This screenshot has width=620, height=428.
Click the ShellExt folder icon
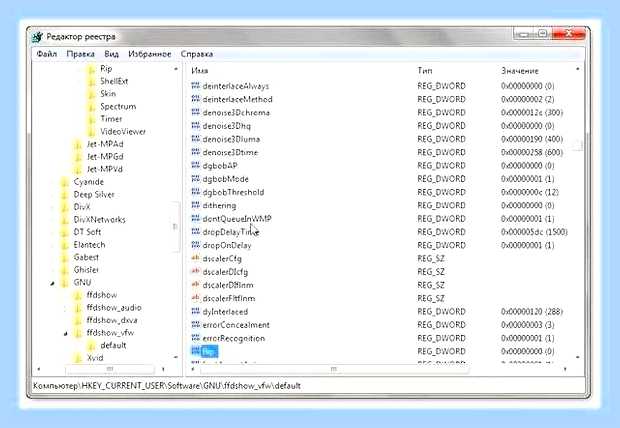[91, 82]
